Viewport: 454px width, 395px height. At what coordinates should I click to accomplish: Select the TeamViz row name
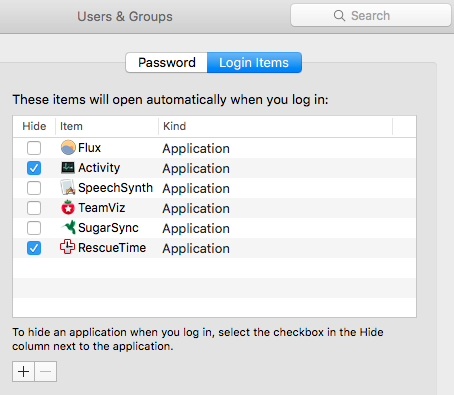pos(102,208)
